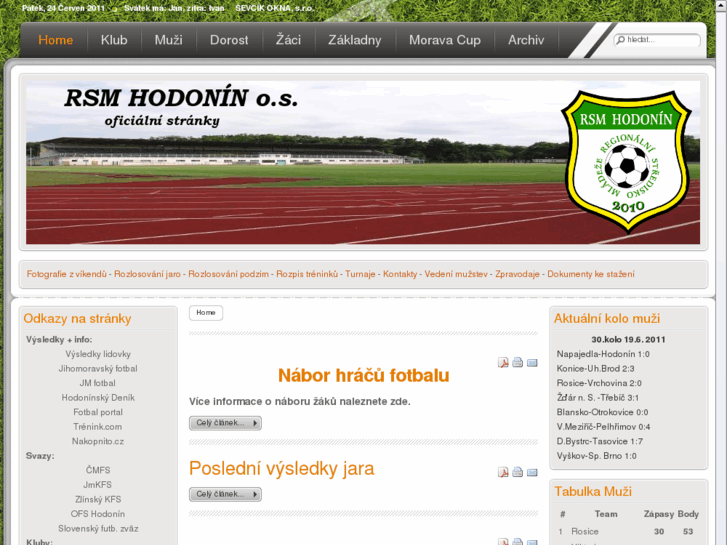Image resolution: width=727 pixels, height=545 pixels.
Task: Go to Home menu item
Action: coord(56,40)
